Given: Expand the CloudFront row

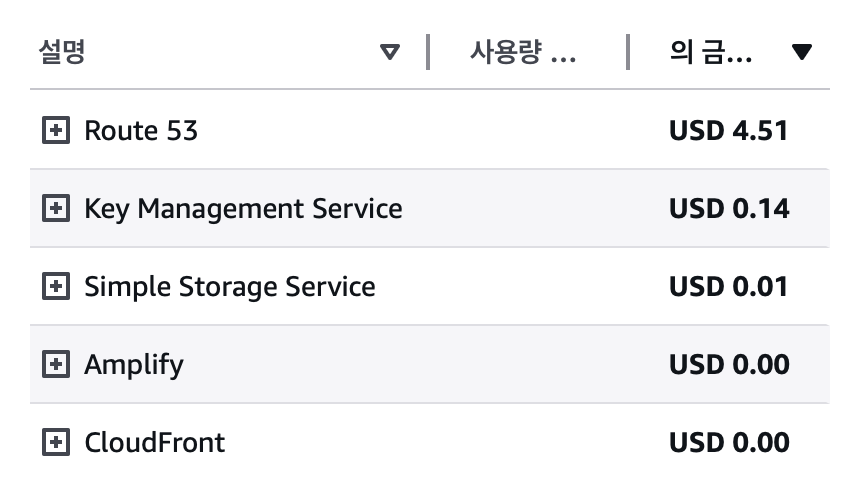Looking at the screenshot, I should 56,442.
